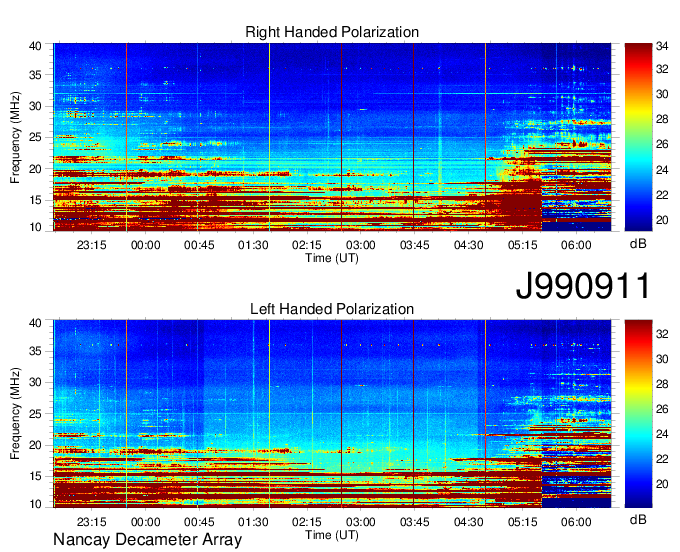Click the 01:30 tick on Left Handed plot

[x=253, y=522]
